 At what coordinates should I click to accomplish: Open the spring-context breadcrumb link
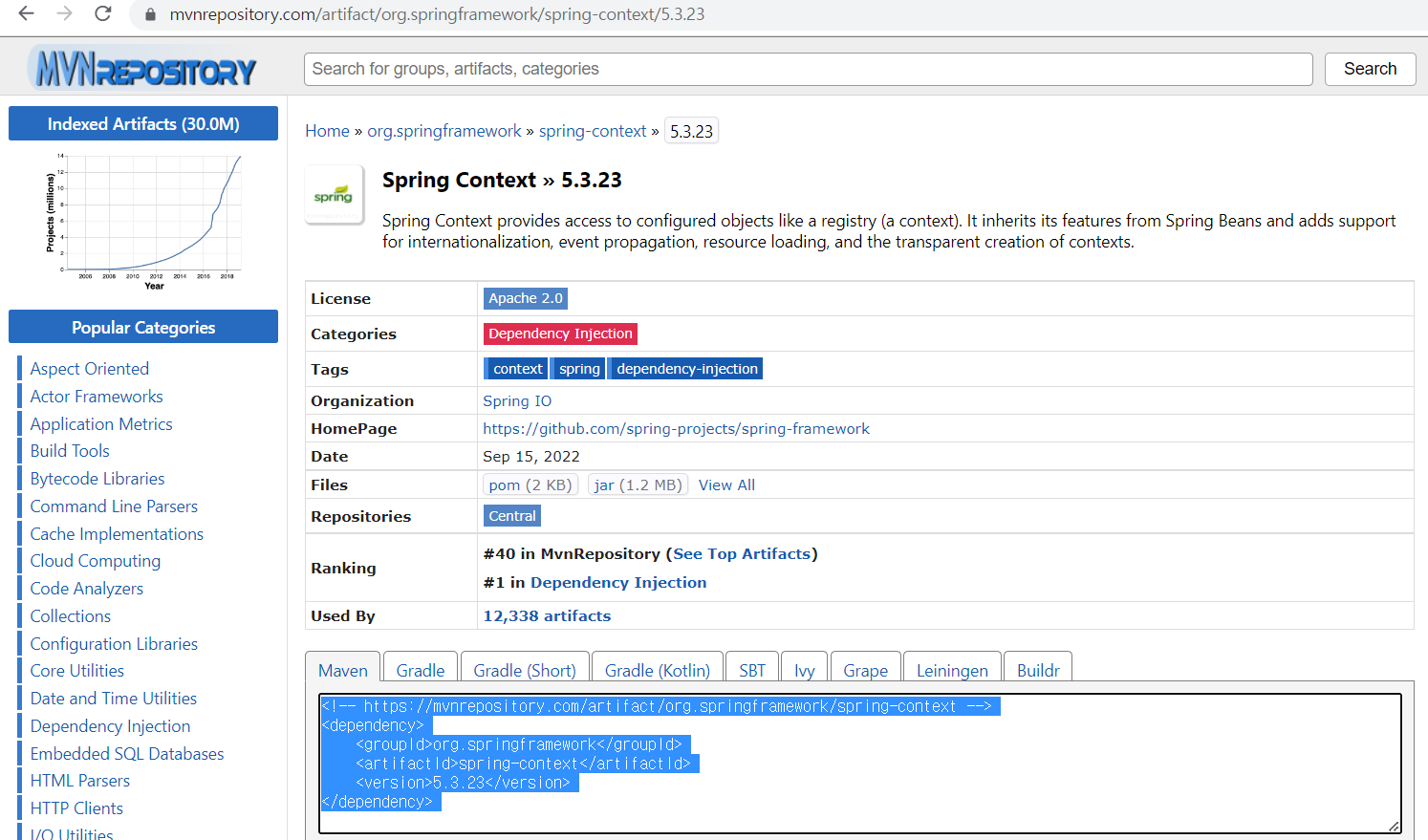click(593, 131)
